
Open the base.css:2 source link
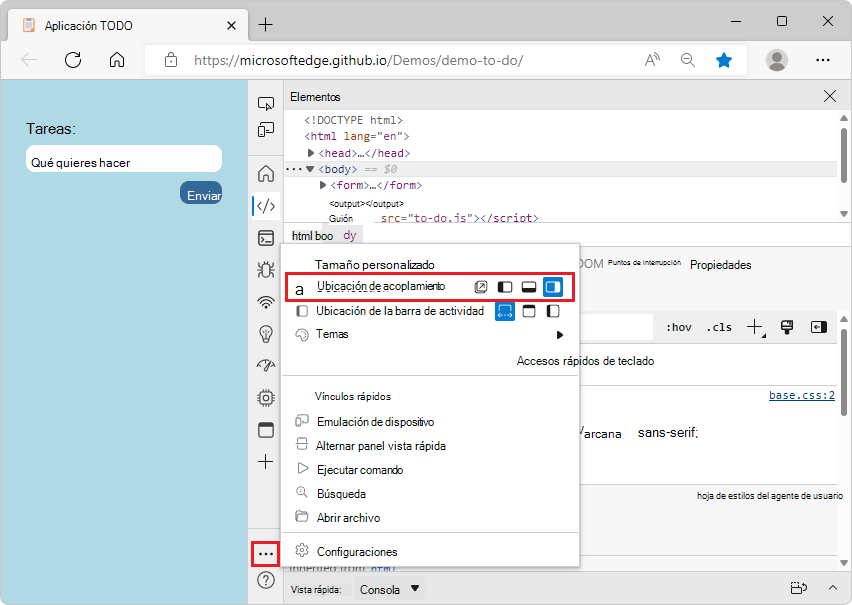[801, 395]
